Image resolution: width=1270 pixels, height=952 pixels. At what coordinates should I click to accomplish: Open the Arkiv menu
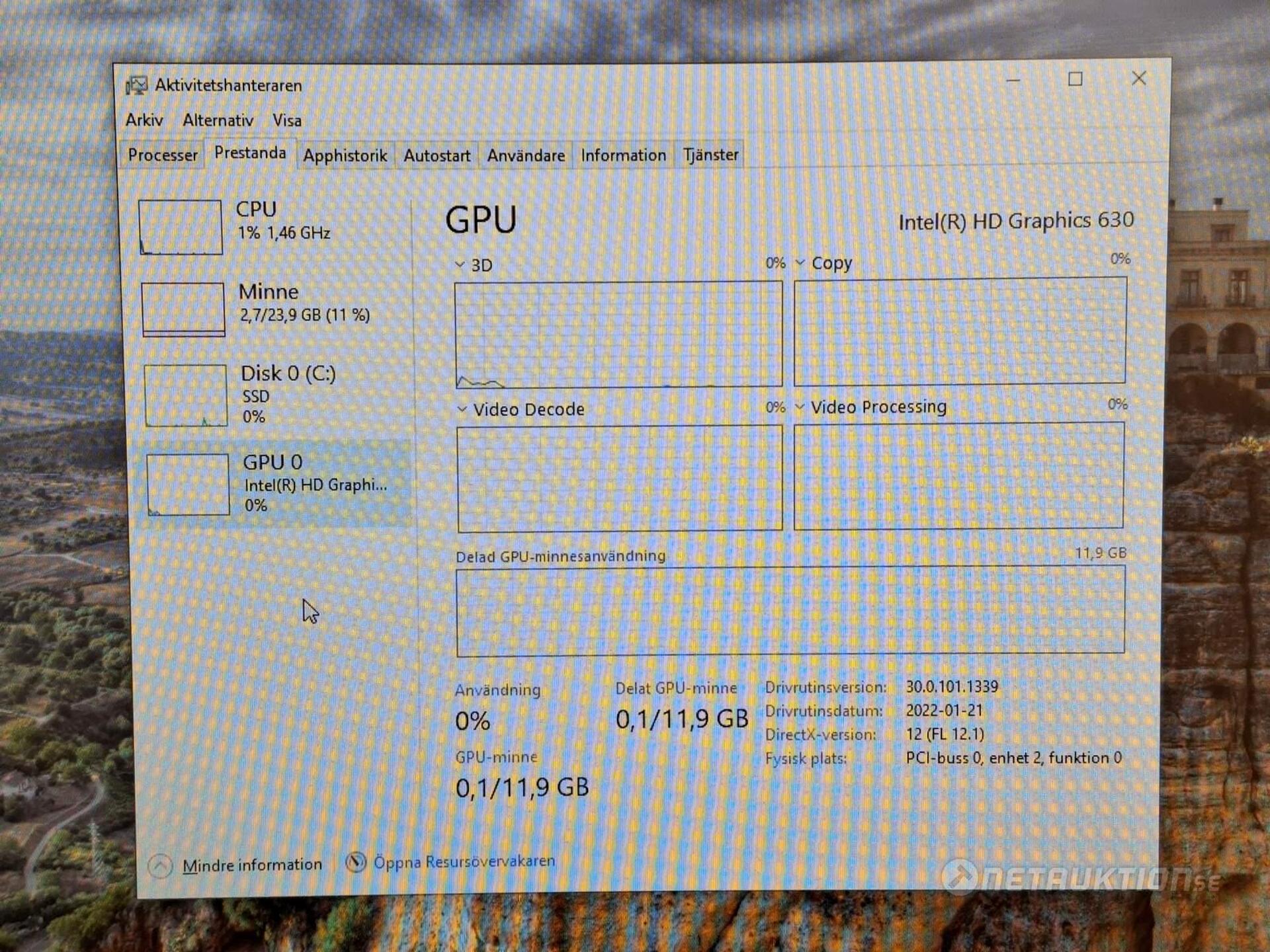[x=144, y=120]
